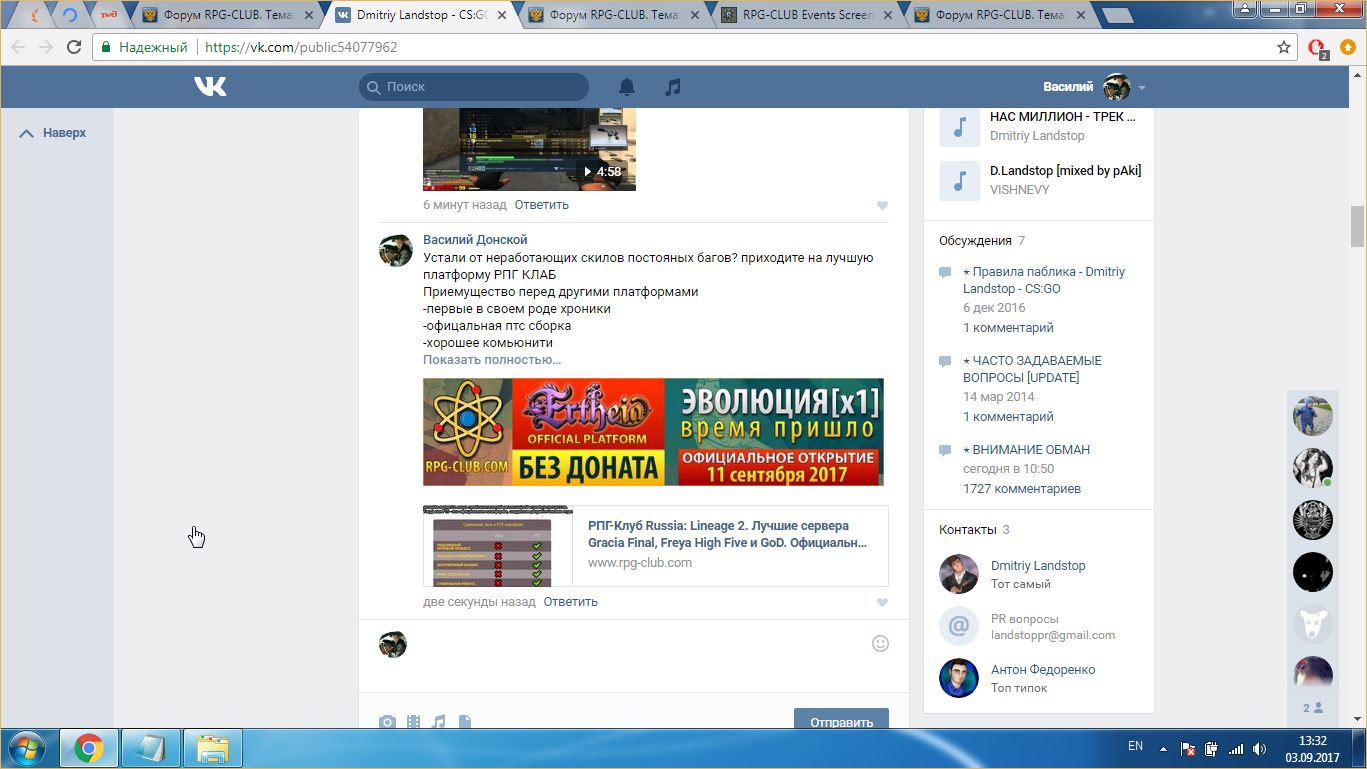Open the VK music player icon
Viewport: 1367px width, 769px height.
(x=673, y=87)
